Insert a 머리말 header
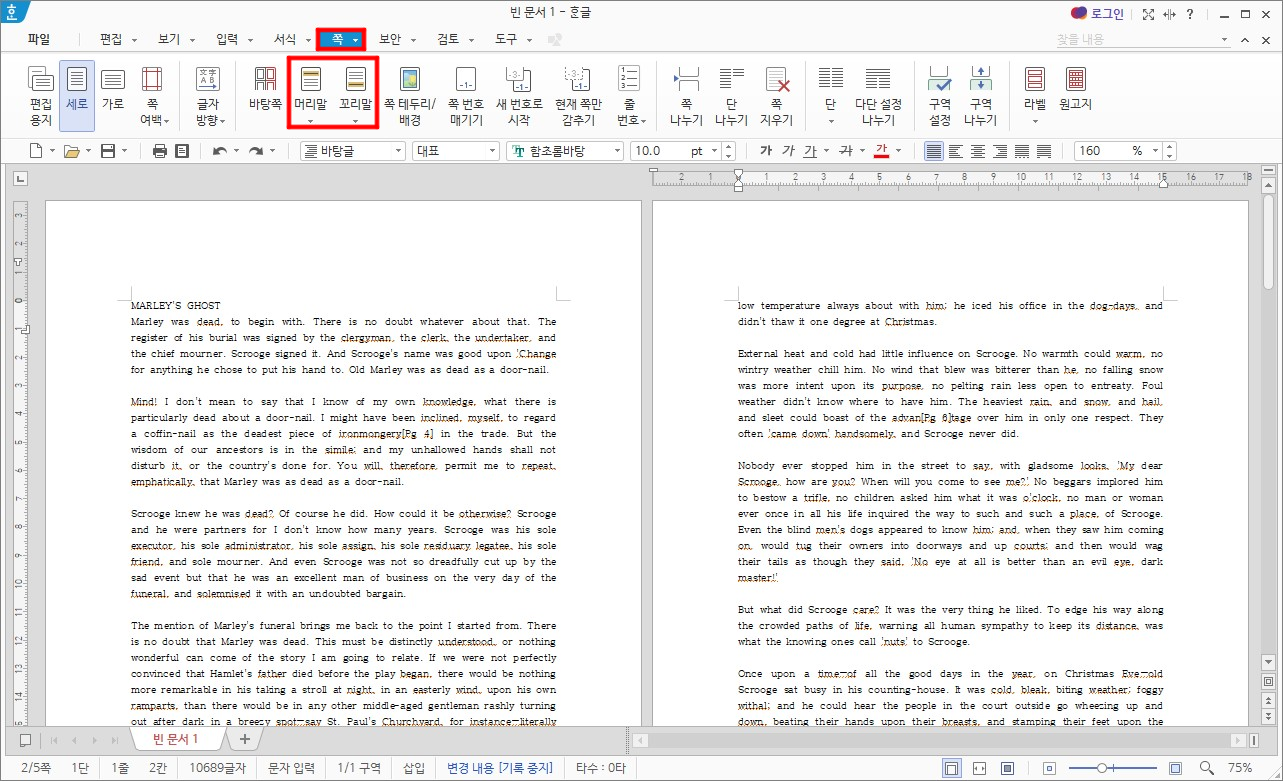This screenshot has width=1283, height=781. click(310, 88)
